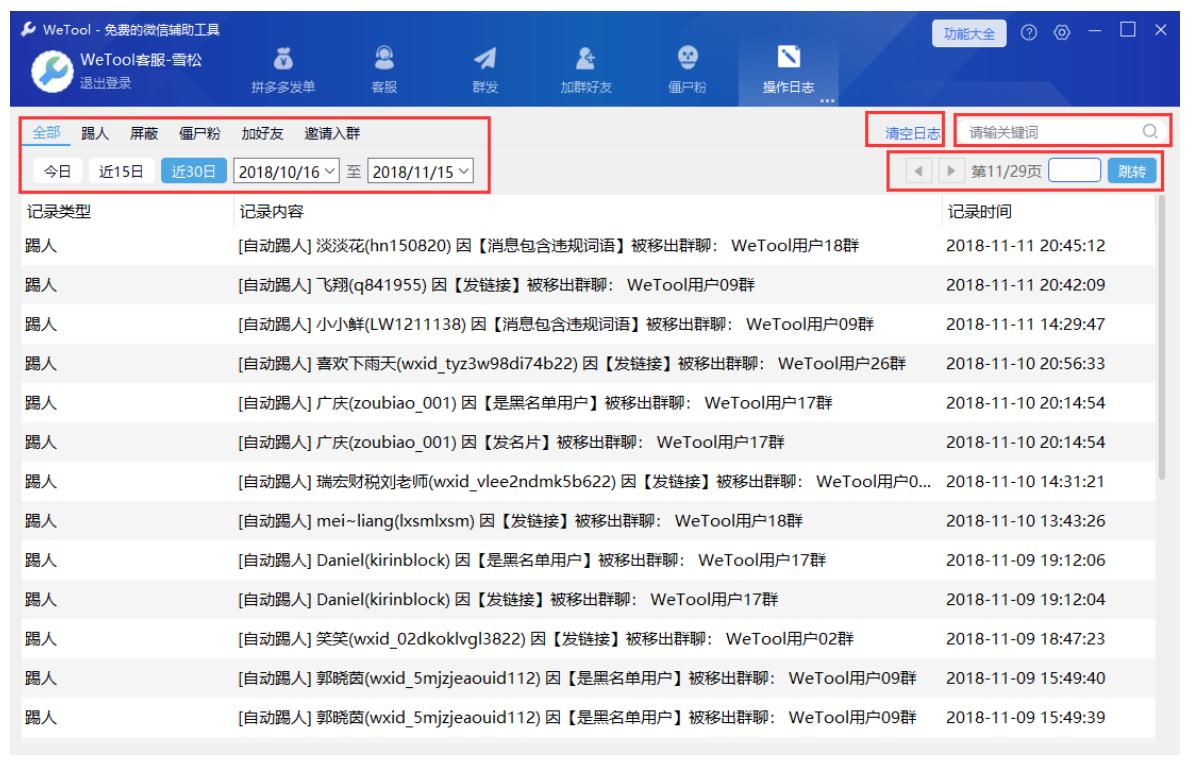Click the 功能大全 button
The image size is (1190, 769).
969,33
